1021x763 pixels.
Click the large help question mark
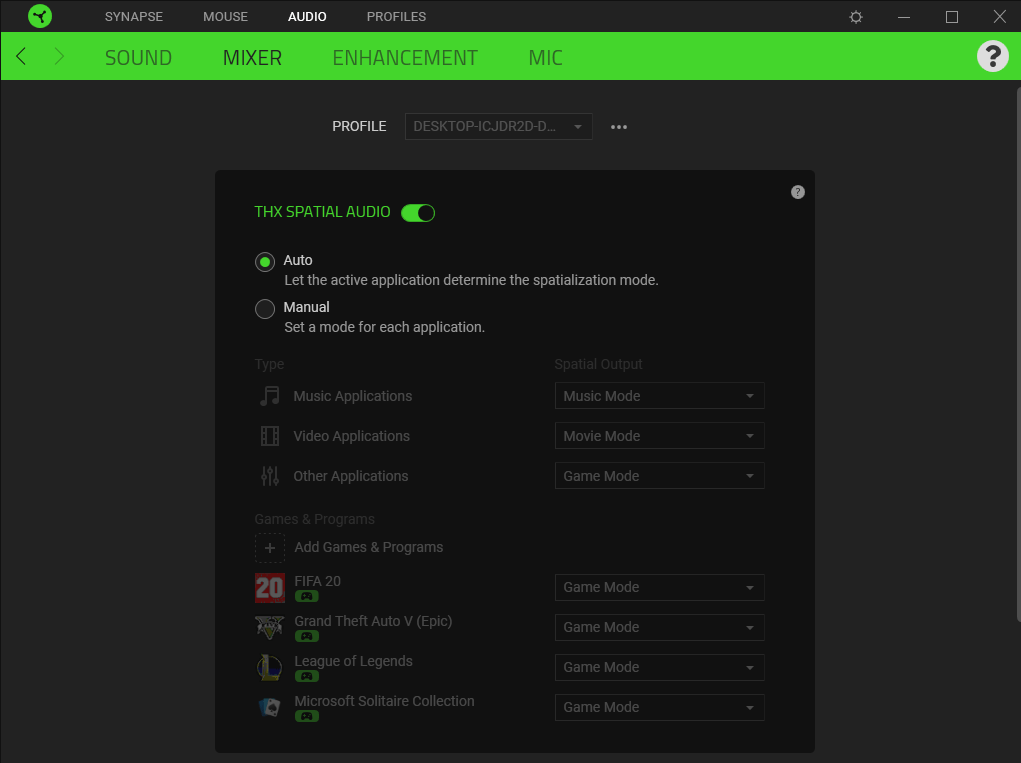tap(992, 56)
